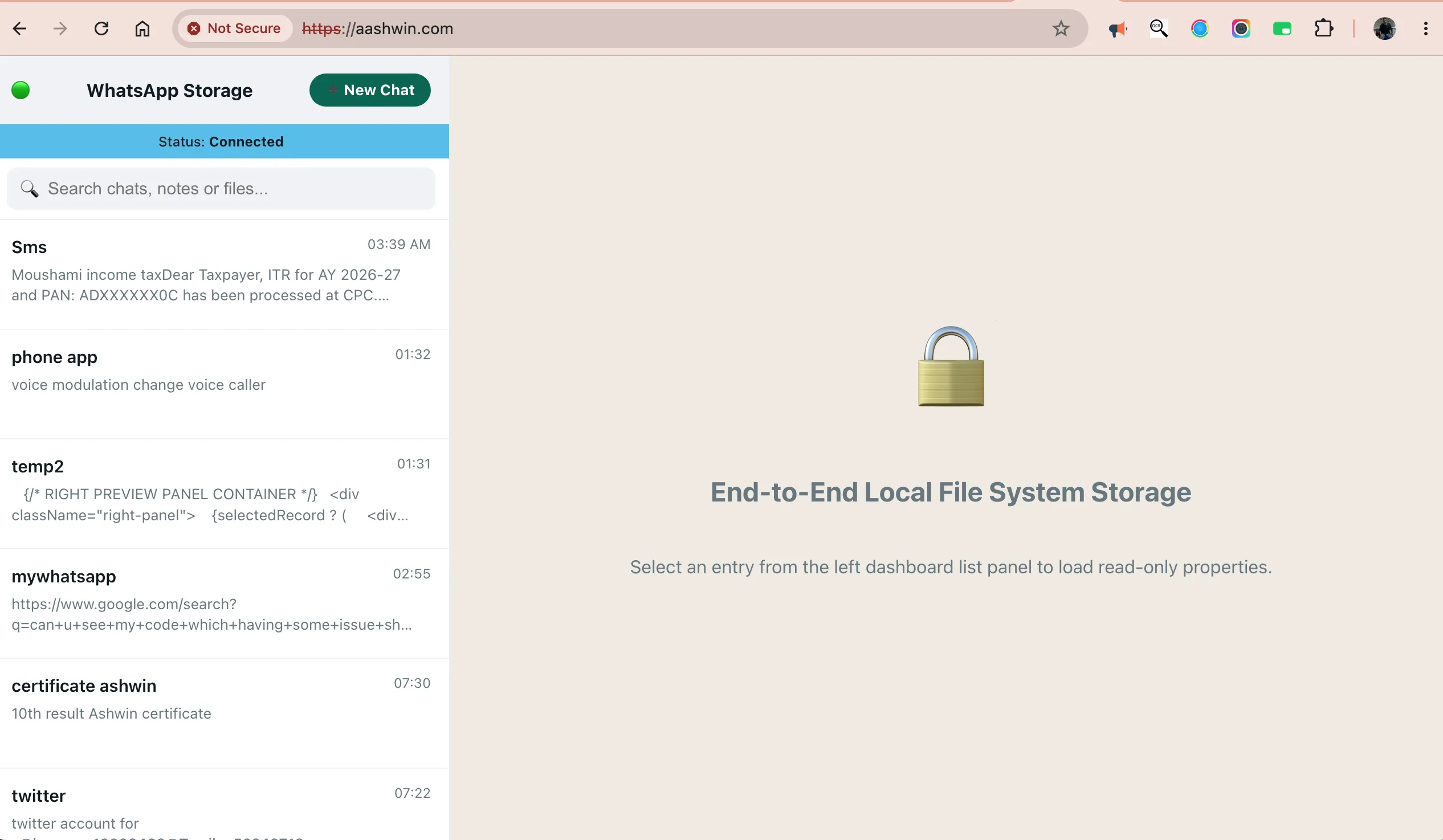Click the google.com/search URL preview
This screenshot has width=1443, height=840.
212,614
